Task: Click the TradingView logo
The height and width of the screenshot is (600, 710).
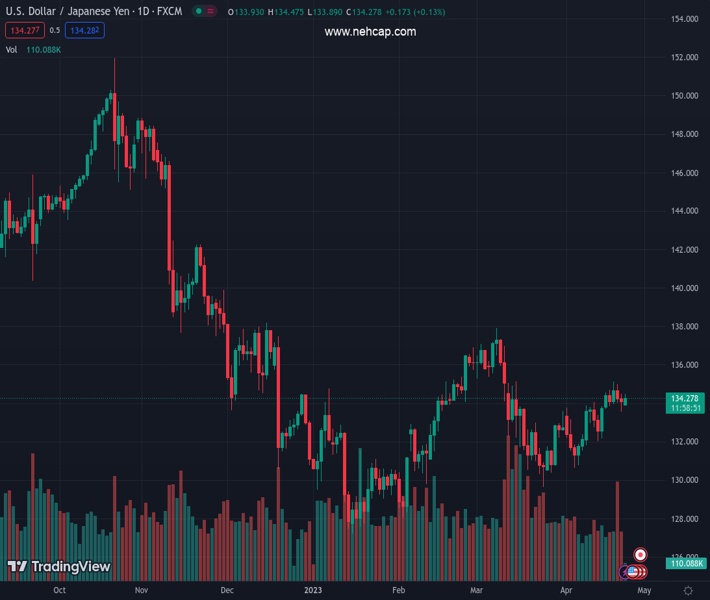Action: pos(59,566)
